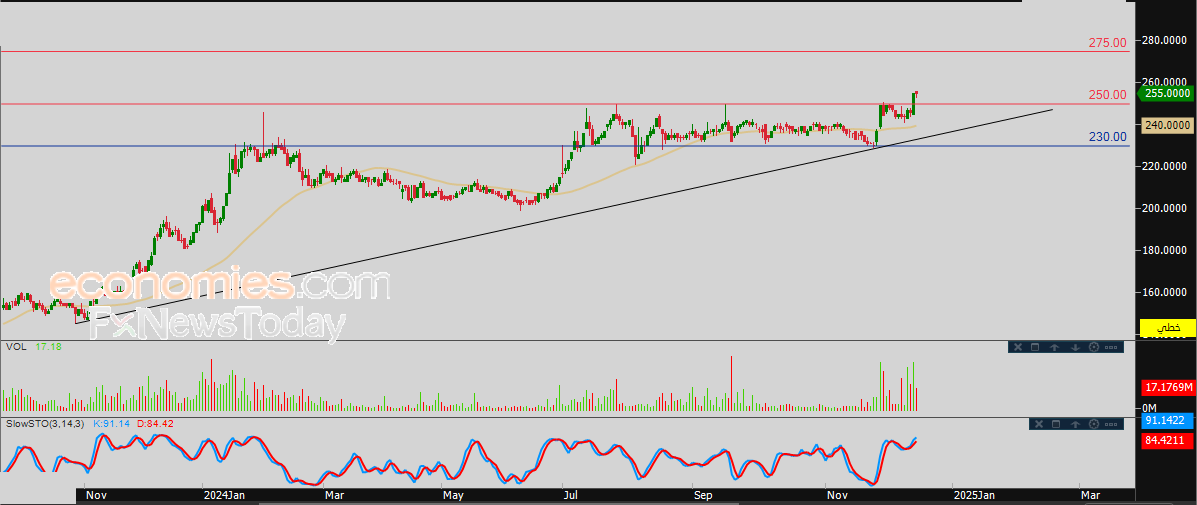Maximize the SlowSTO indicator panel
The height and width of the screenshot is (505, 1197).
(x=1056, y=423)
